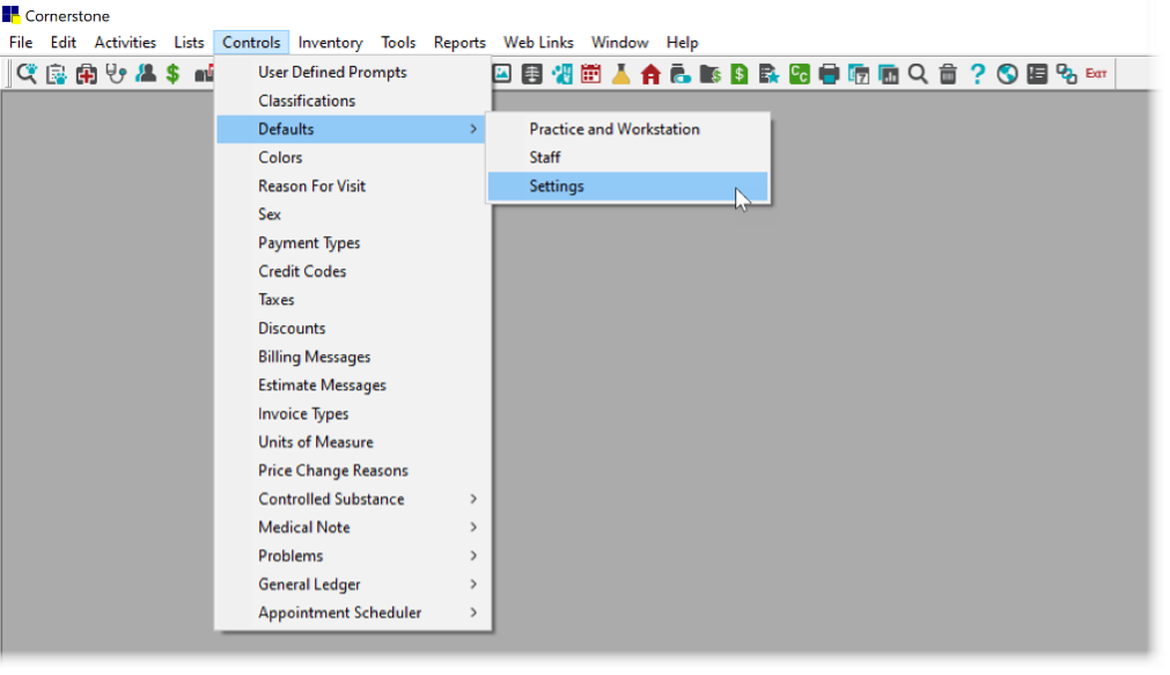Open the Activities menu
This screenshot has height=675, width=1170.
tap(125, 43)
